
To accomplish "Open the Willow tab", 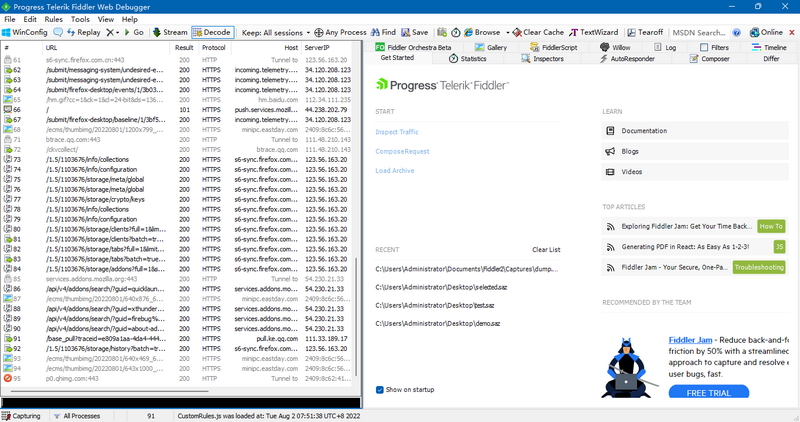I will pyautogui.click(x=615, y=47).
